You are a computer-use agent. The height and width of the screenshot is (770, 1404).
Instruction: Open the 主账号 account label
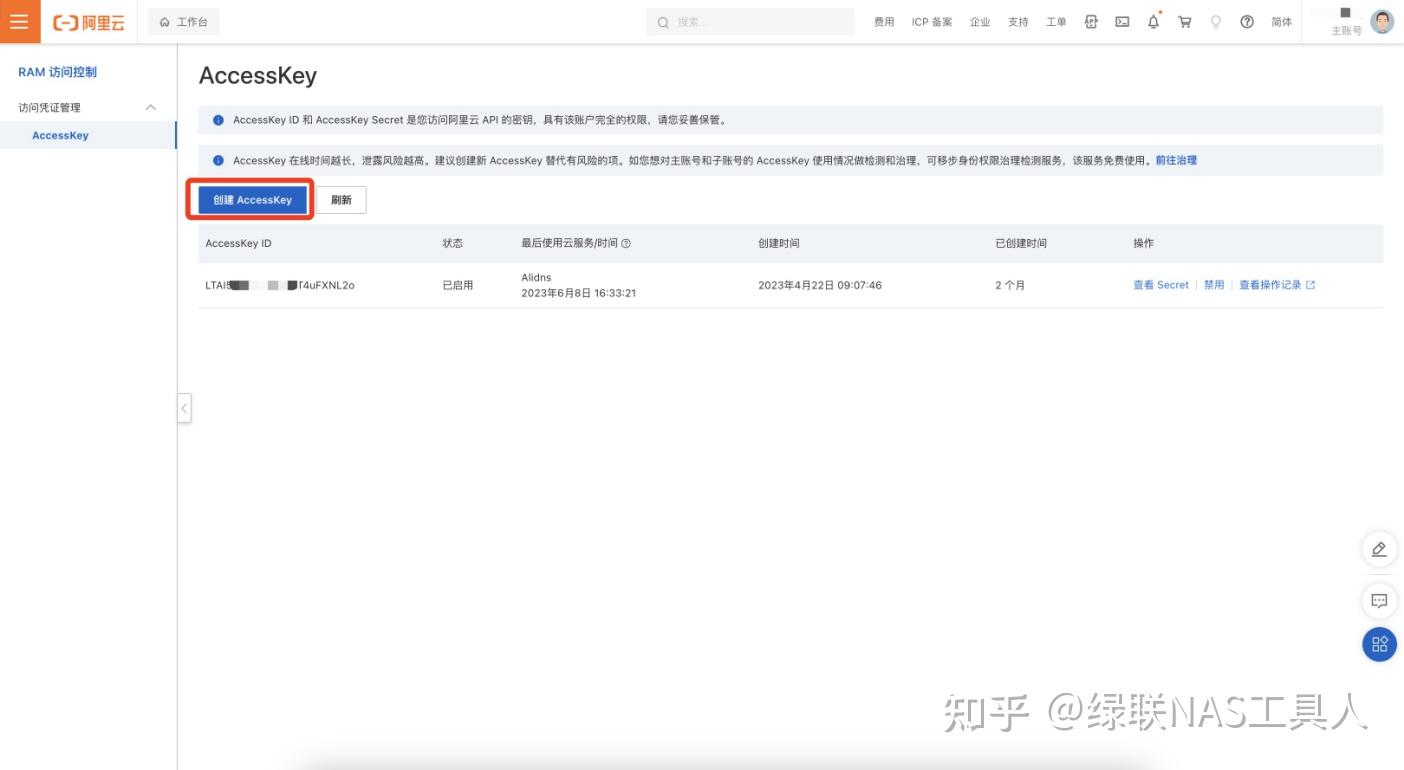tap(1346, 31)
